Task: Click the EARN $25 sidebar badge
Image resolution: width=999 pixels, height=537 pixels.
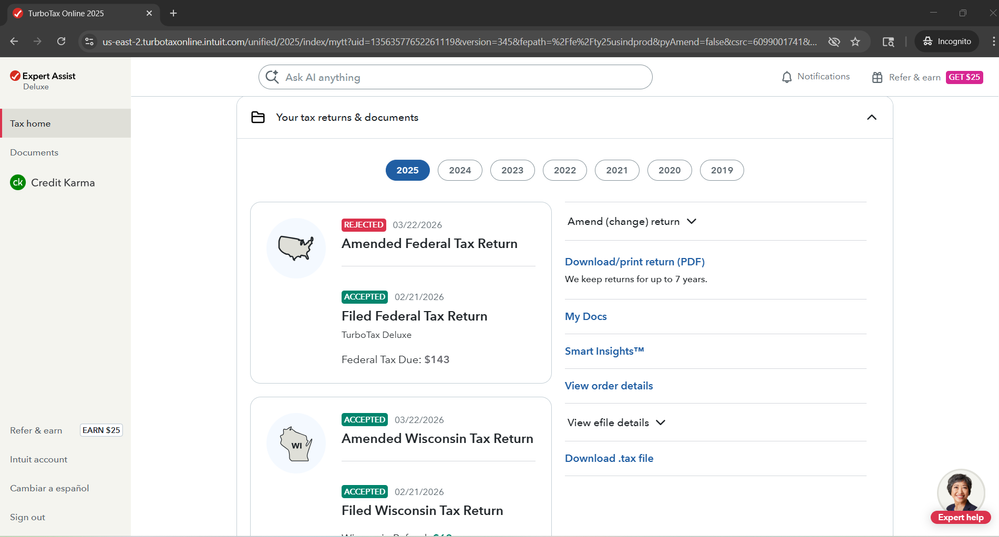Action: tap(101, 430)
